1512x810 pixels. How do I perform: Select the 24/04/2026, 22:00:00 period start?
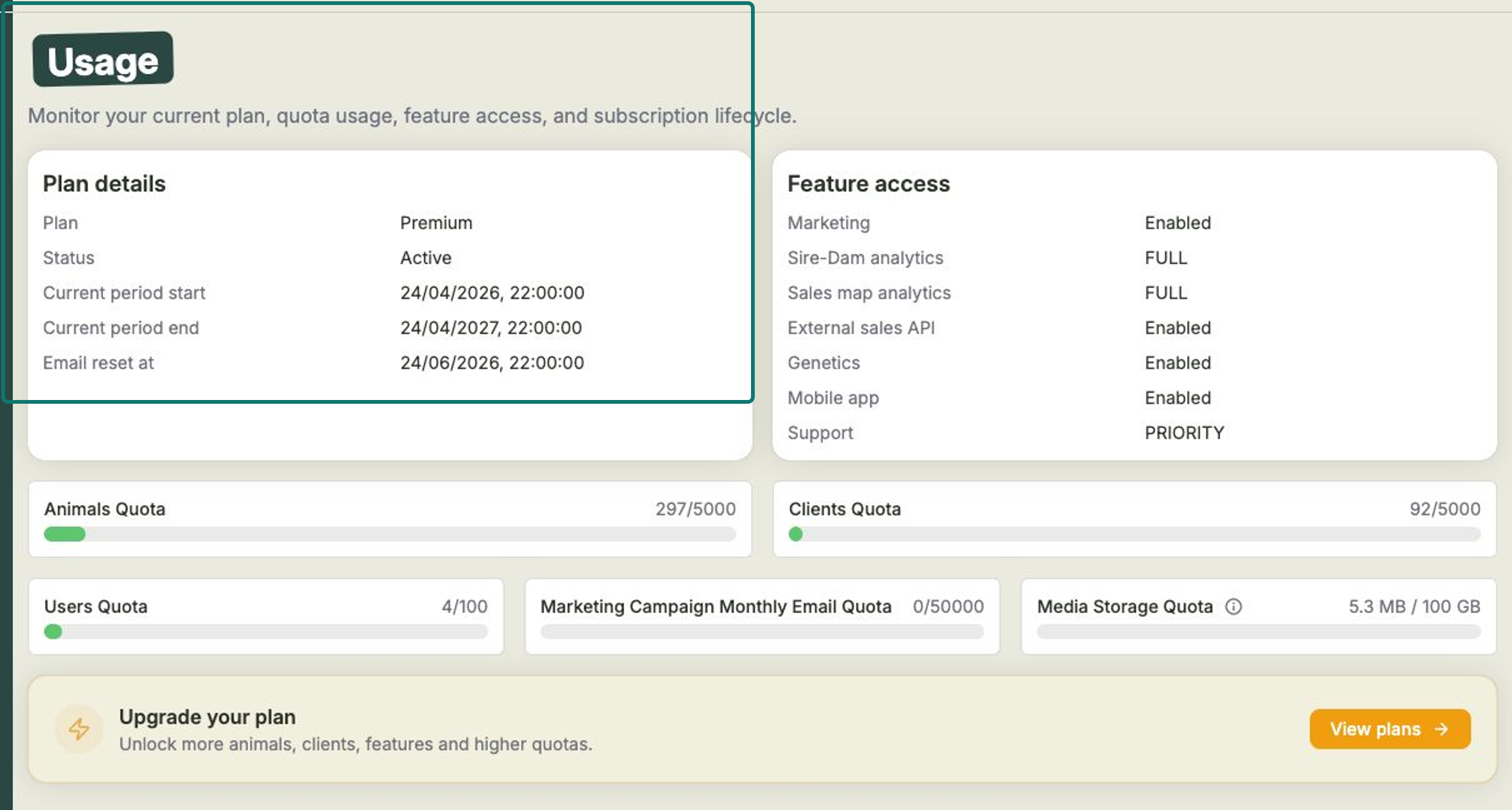(492, 293)
